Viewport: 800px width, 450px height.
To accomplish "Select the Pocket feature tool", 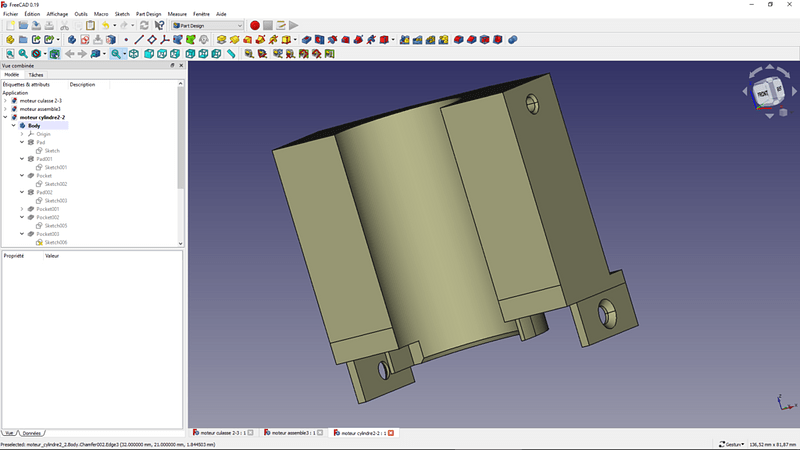I will coord(306,40).
